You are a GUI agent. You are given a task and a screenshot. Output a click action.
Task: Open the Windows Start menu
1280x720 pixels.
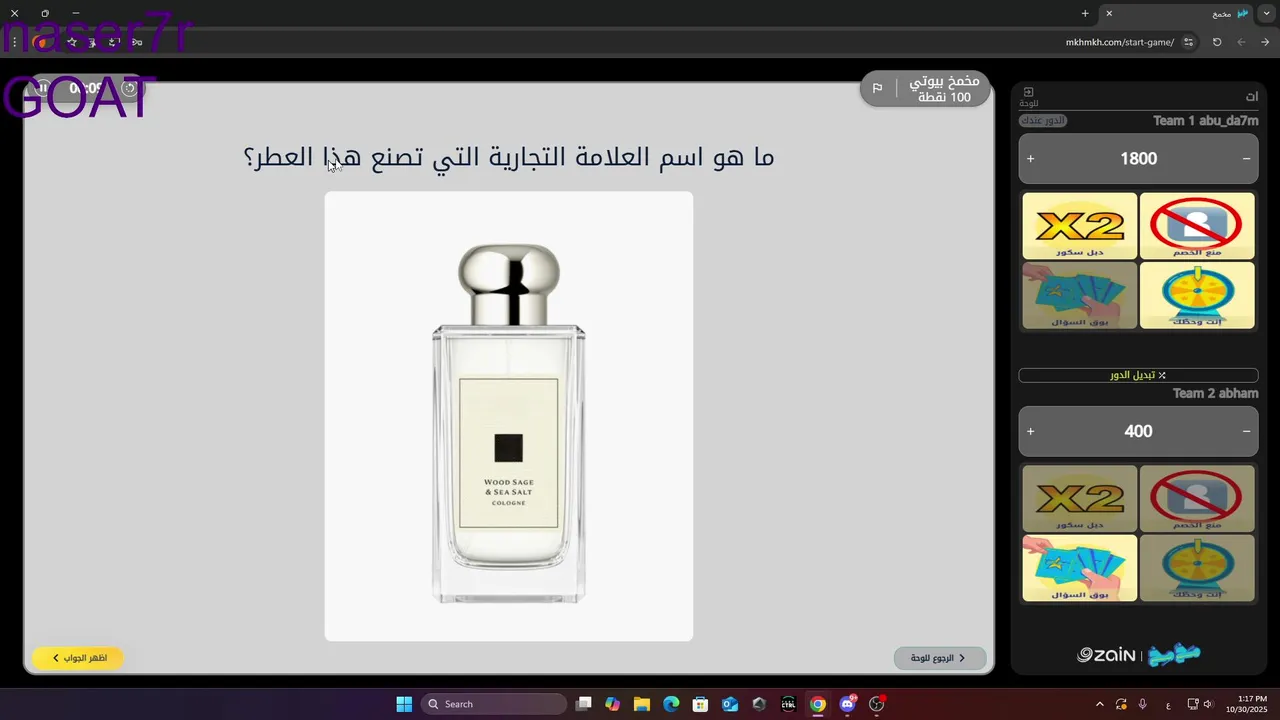[x=404, y=704]
